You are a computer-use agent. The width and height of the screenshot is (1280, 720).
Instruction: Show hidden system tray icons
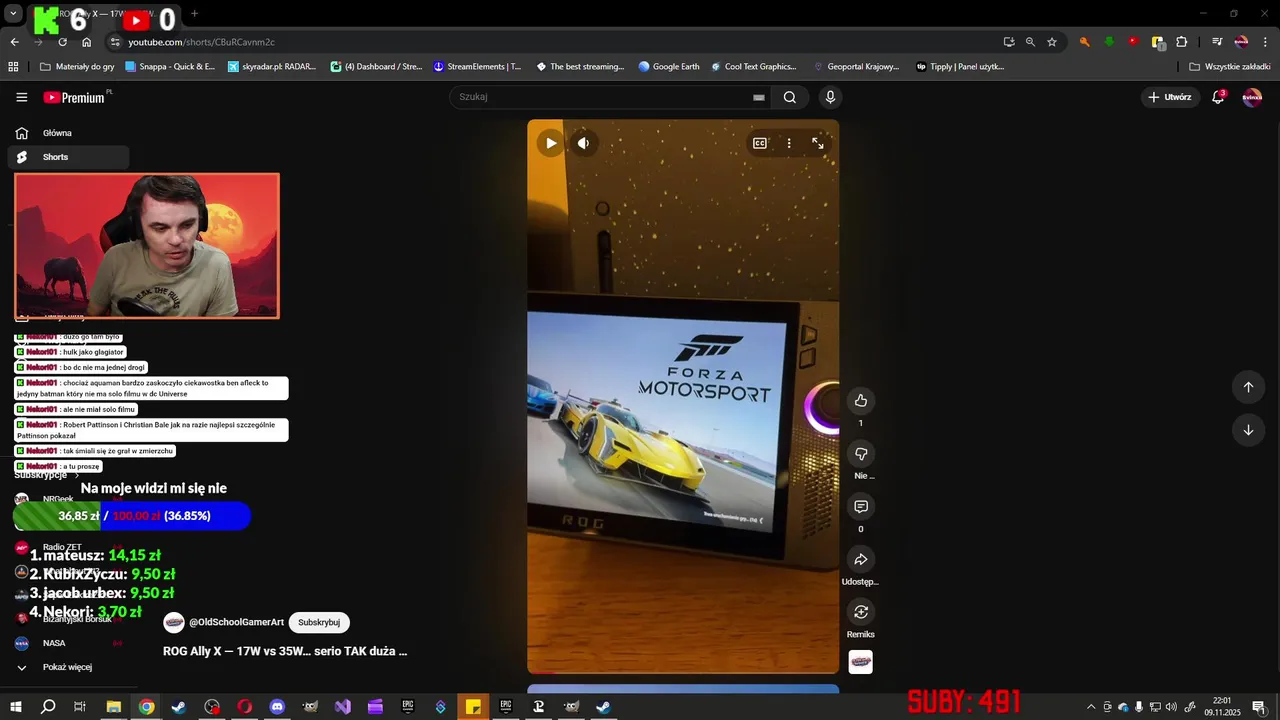[1091, 707]
